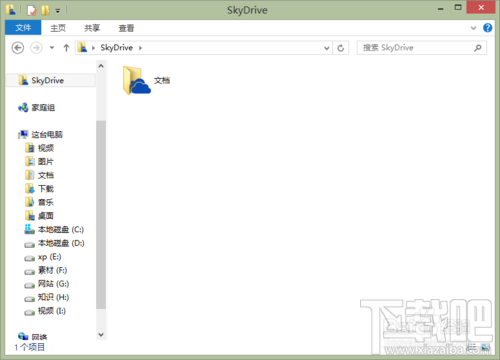Viewport: 500px width, 360px height.
Task: Click the folder icon in the address bar
Action: coord(82,48)
